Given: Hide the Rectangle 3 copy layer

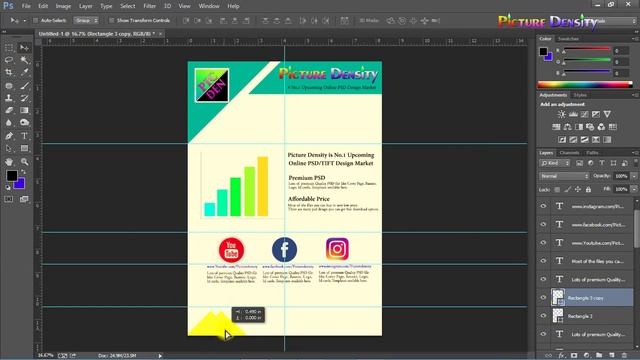Looking at the screenshot, I should (x=543, y=298).
